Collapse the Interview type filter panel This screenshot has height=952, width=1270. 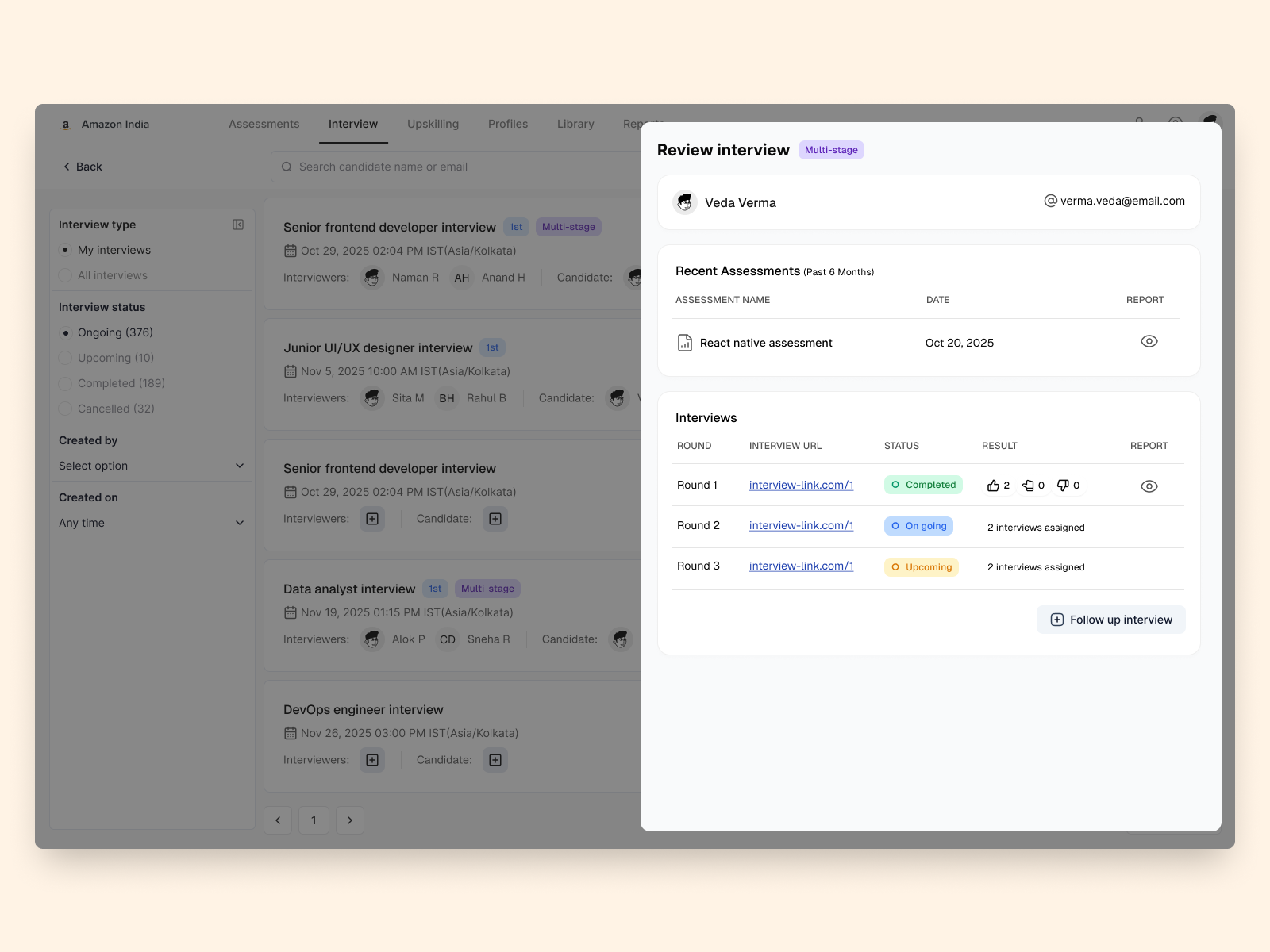238,225
